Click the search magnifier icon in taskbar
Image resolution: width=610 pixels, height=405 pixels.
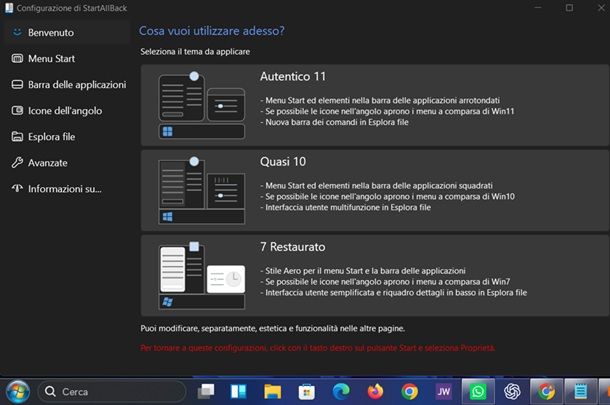[50, 391]
